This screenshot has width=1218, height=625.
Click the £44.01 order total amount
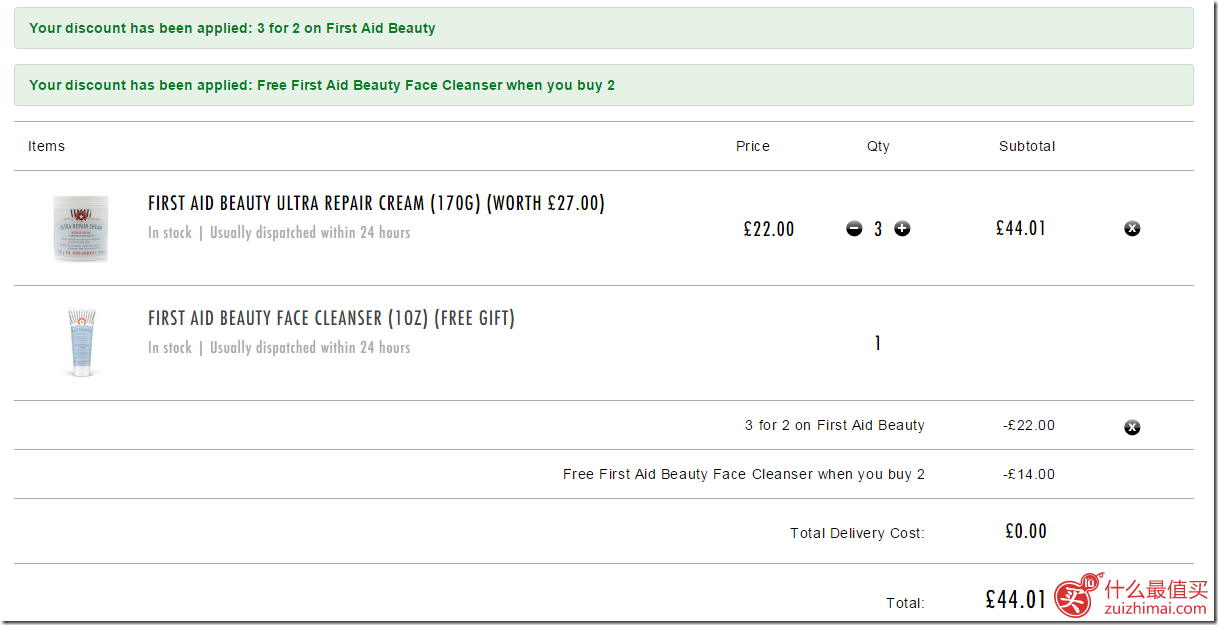click(x=1015, y=599)
